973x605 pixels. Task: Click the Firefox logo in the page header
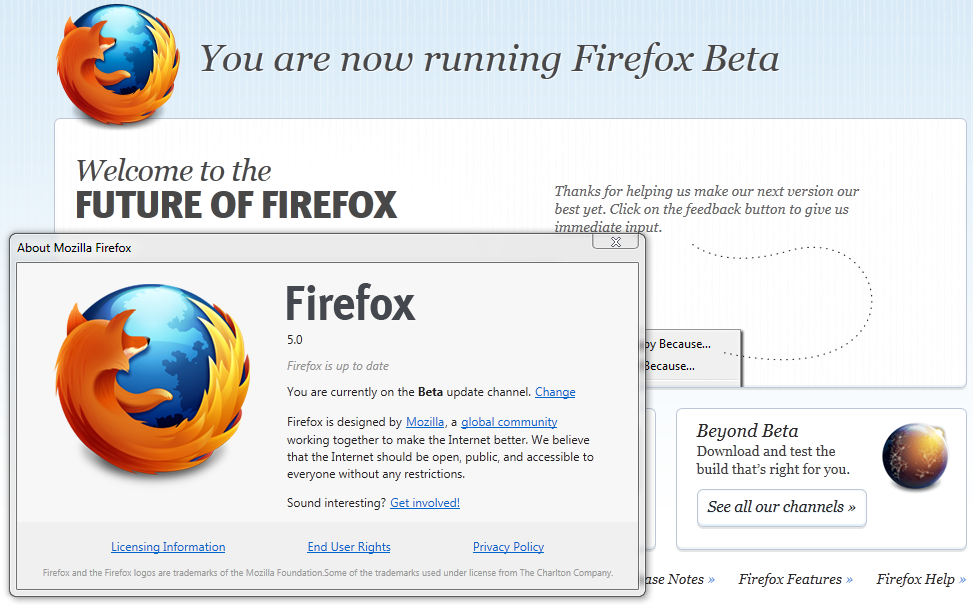coord(119,63)
